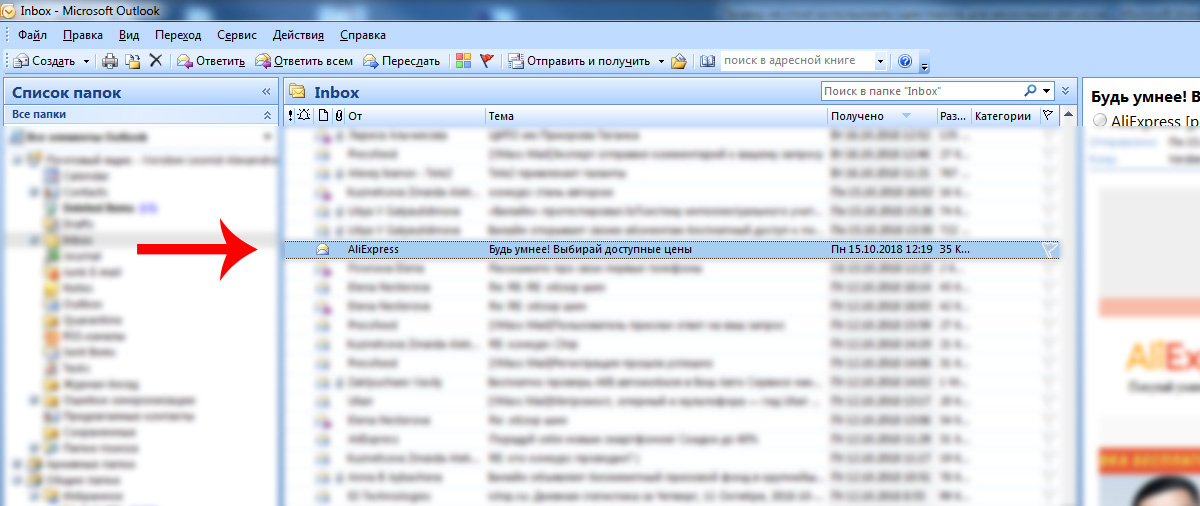Expand the Создать dropdown arrow
Screen dimensions: 1200x506
86,61
